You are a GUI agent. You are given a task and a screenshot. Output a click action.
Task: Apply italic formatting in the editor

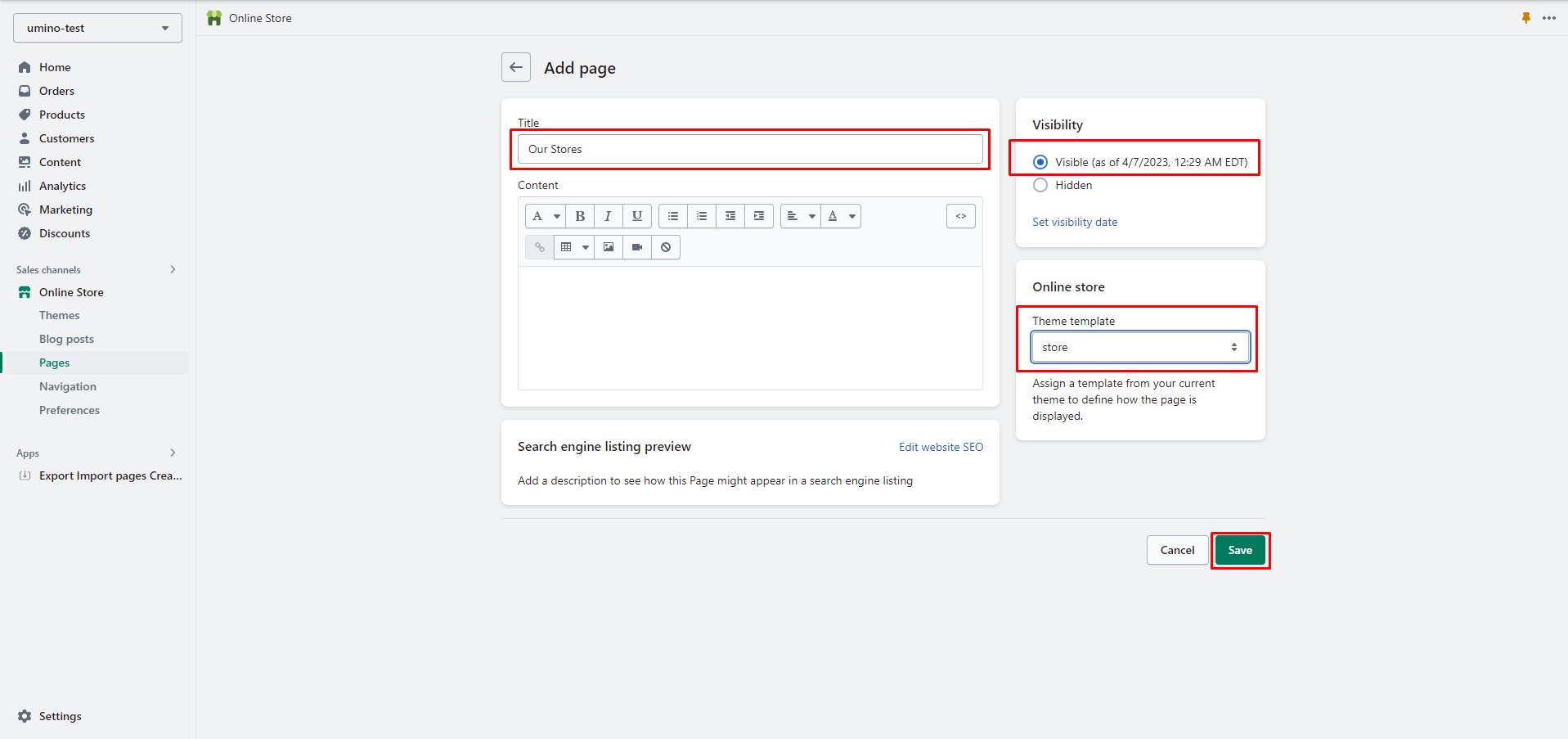coord(608,216)
